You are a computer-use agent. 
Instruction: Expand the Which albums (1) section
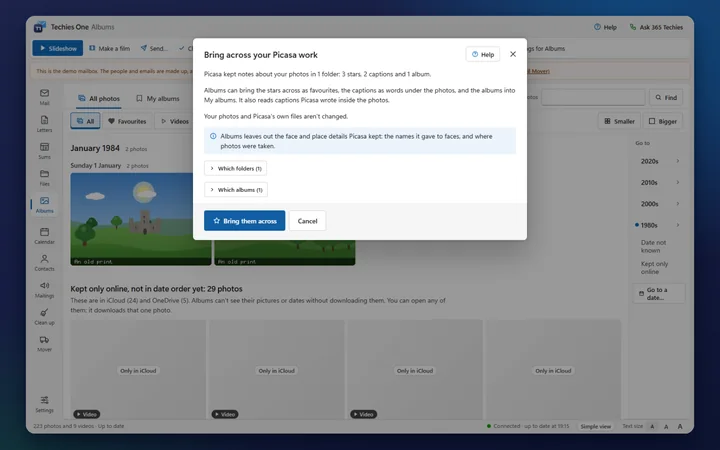[236, 190]
